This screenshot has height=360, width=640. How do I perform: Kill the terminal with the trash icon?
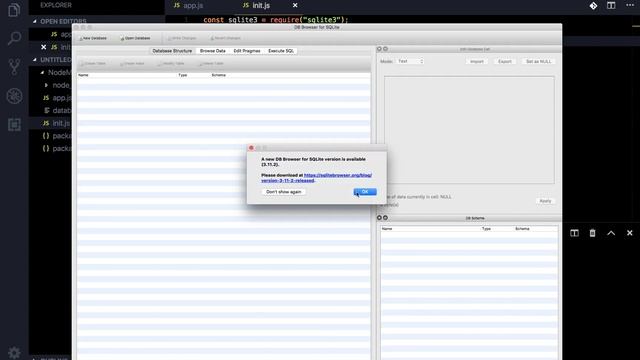tap(592, 233)
